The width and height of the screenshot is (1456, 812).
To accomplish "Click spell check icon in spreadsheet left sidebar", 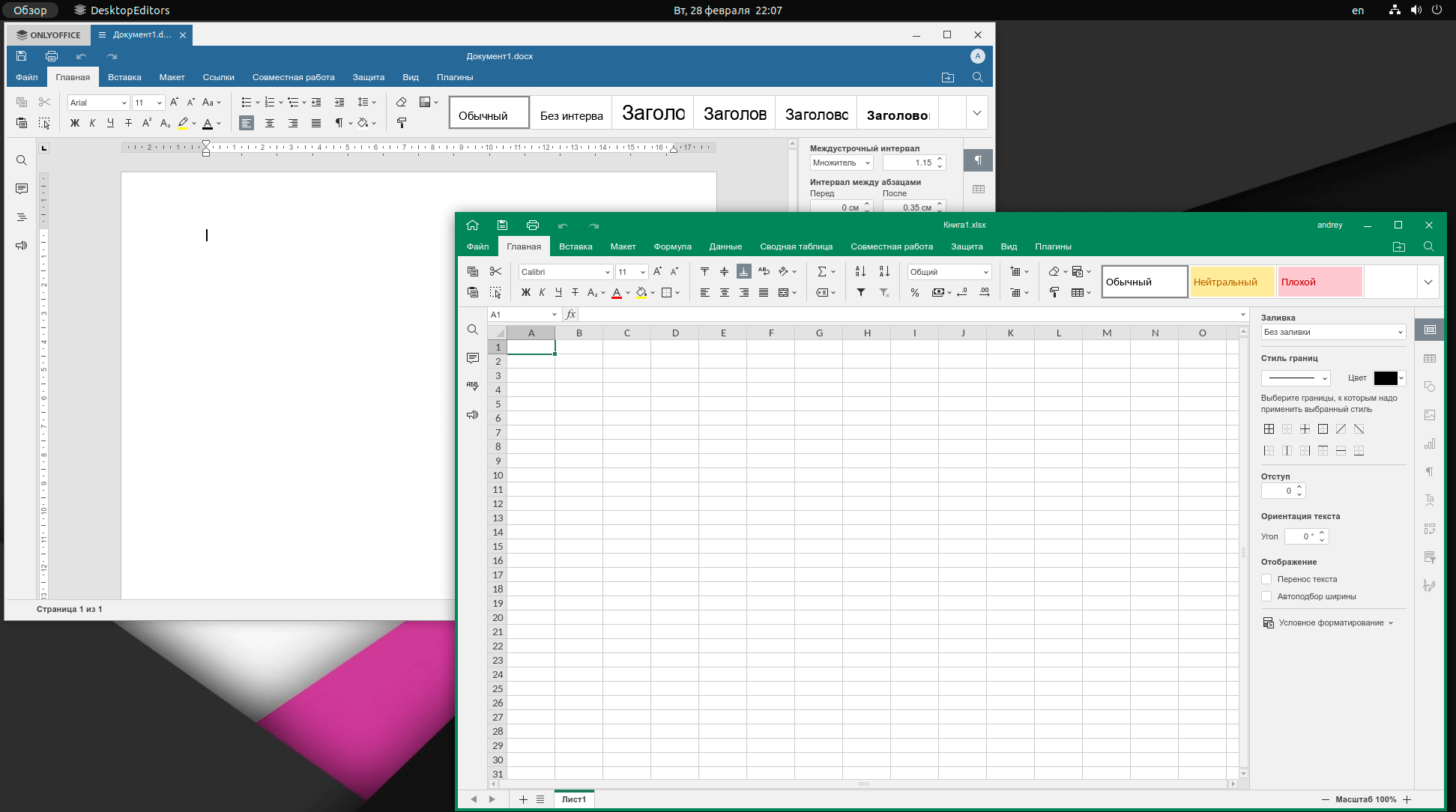I will click(x=472, y=386).
